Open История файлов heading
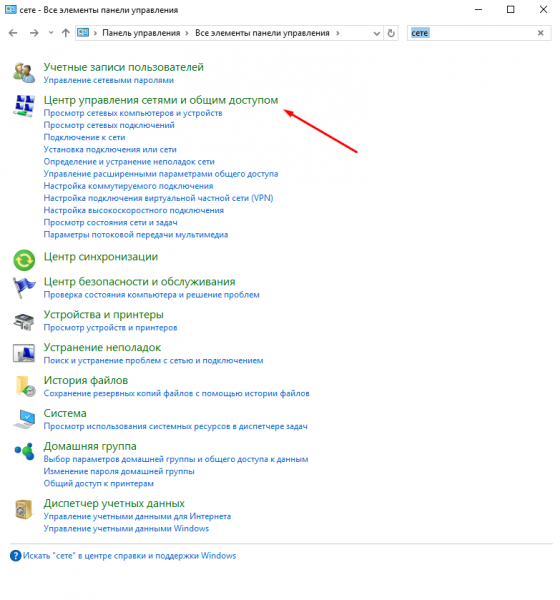 86,380
